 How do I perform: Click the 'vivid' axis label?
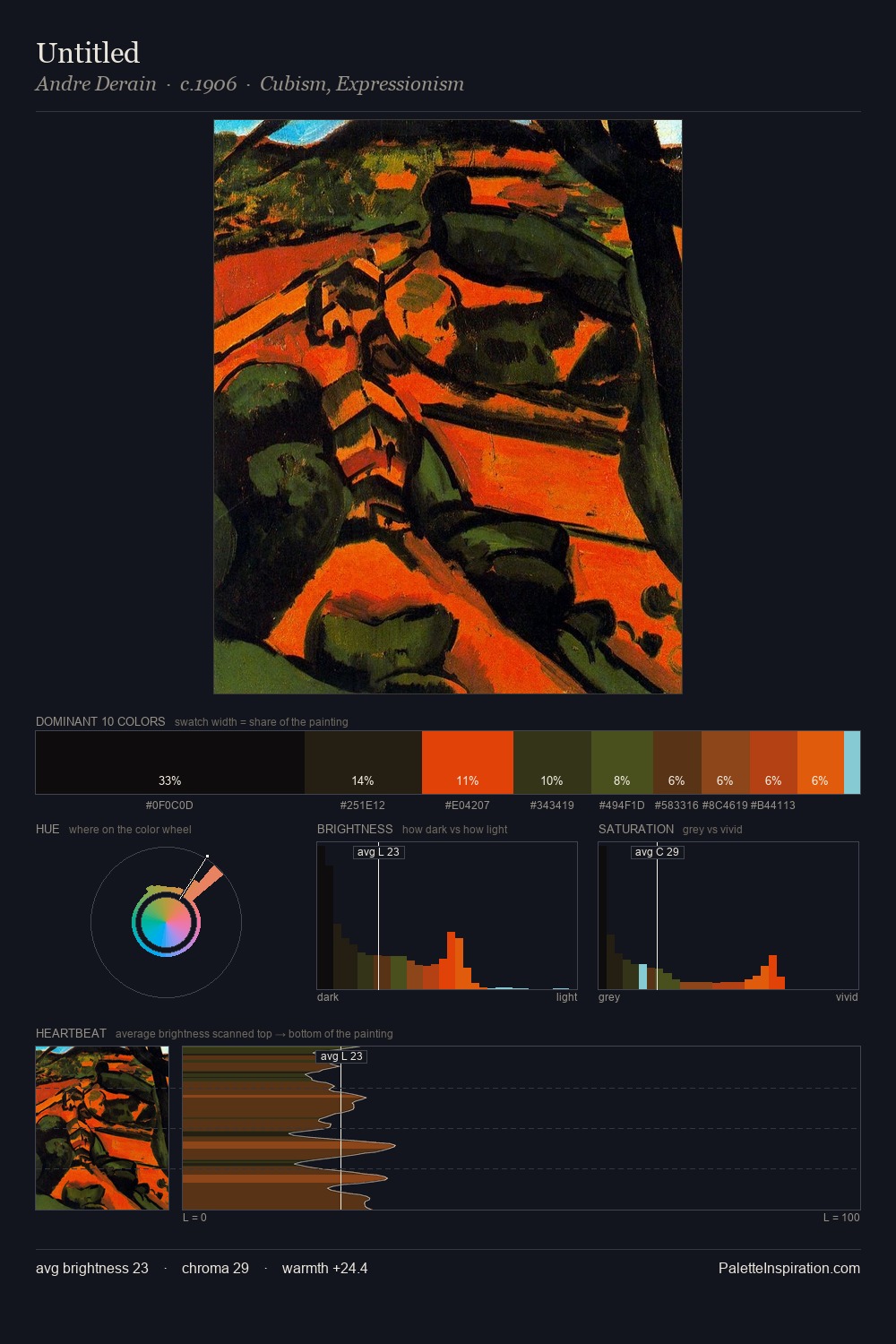coord(847,997)
